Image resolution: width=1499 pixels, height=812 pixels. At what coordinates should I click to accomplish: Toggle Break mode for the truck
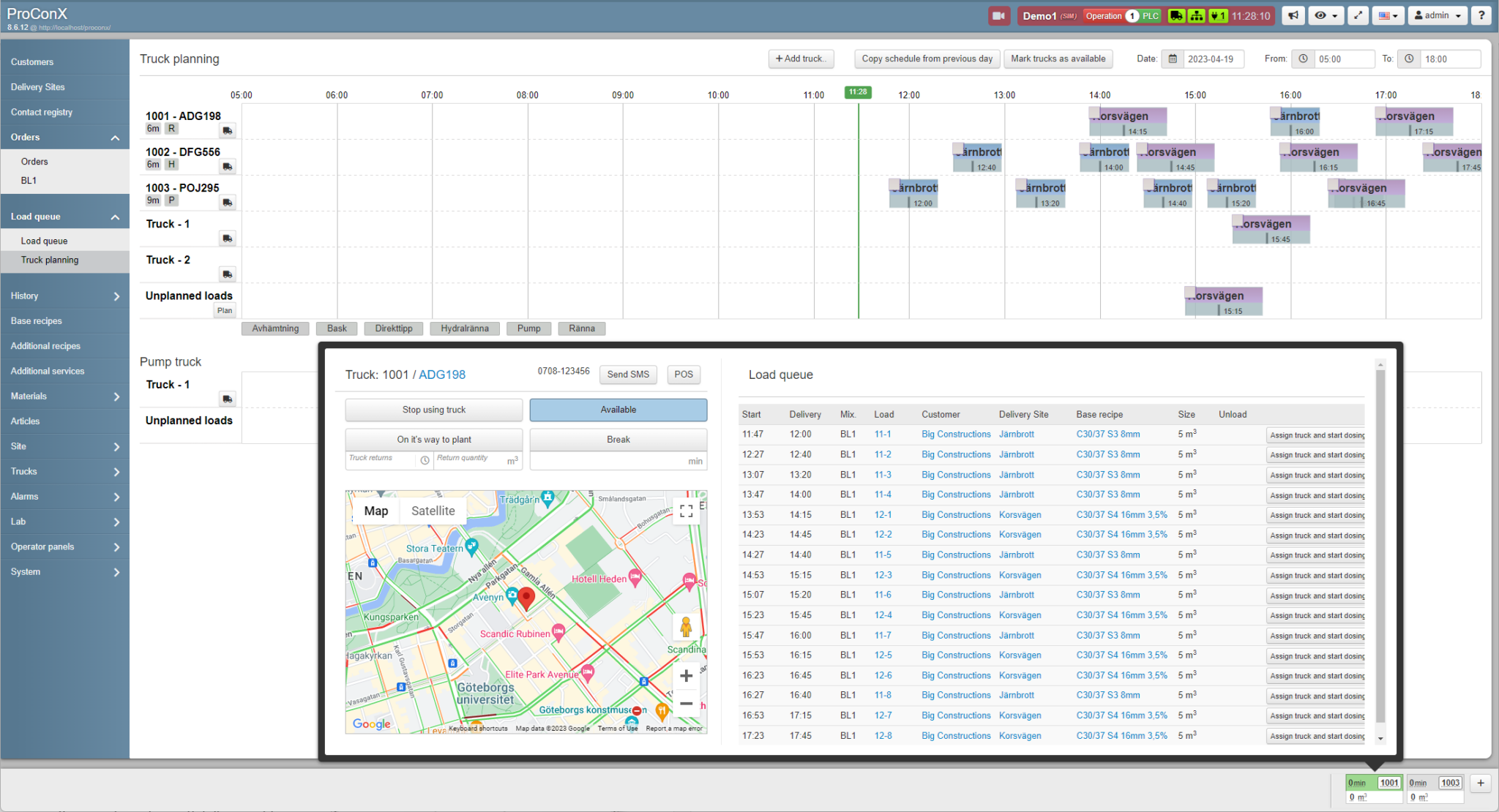[x=618, y=439]
